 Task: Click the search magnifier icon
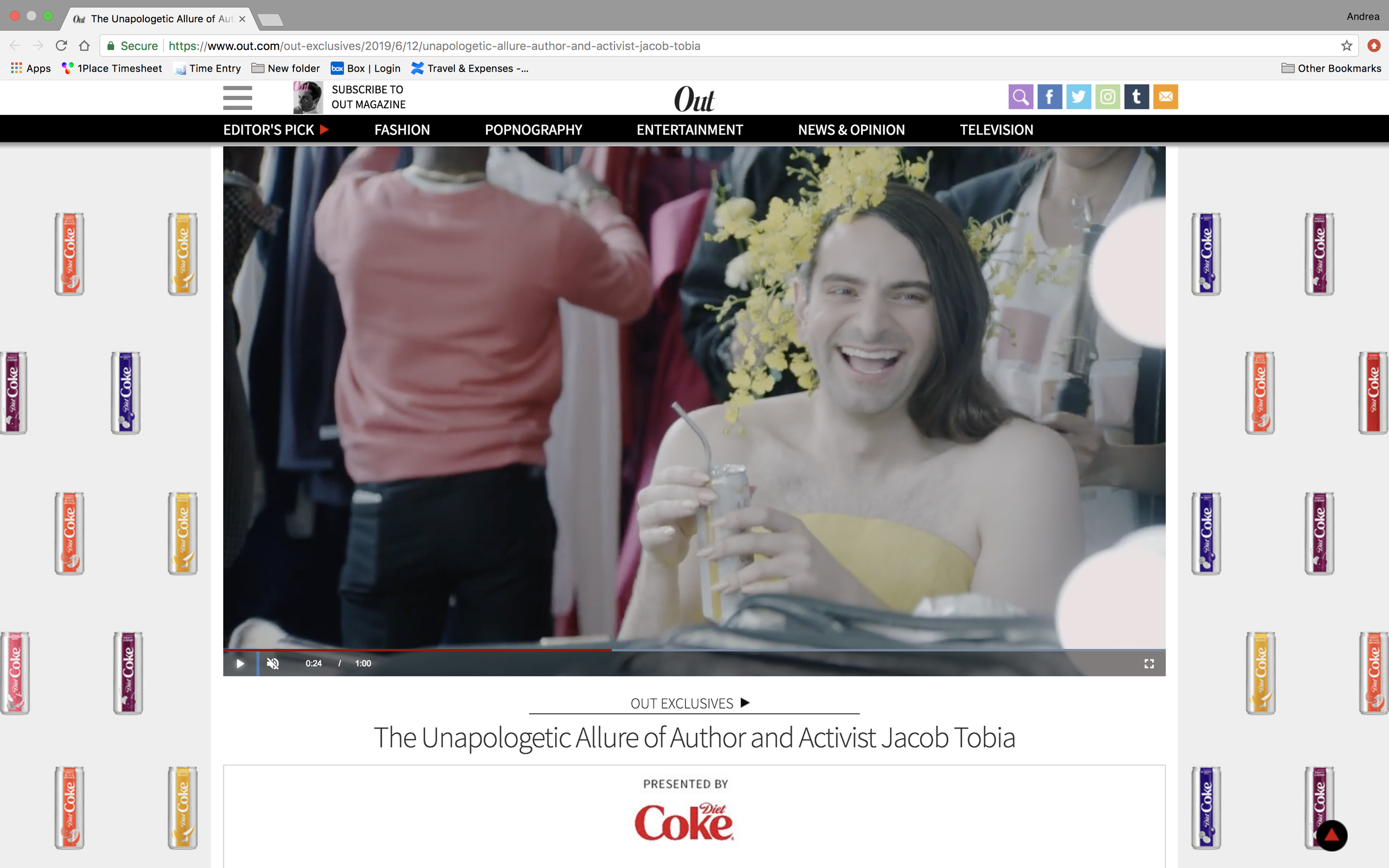[x=1021, y=97]
